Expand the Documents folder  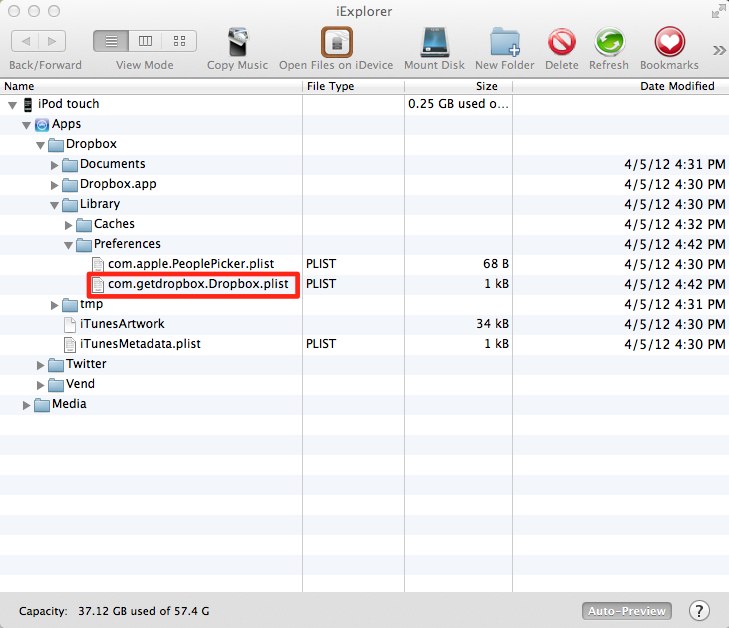pos(54,165)
